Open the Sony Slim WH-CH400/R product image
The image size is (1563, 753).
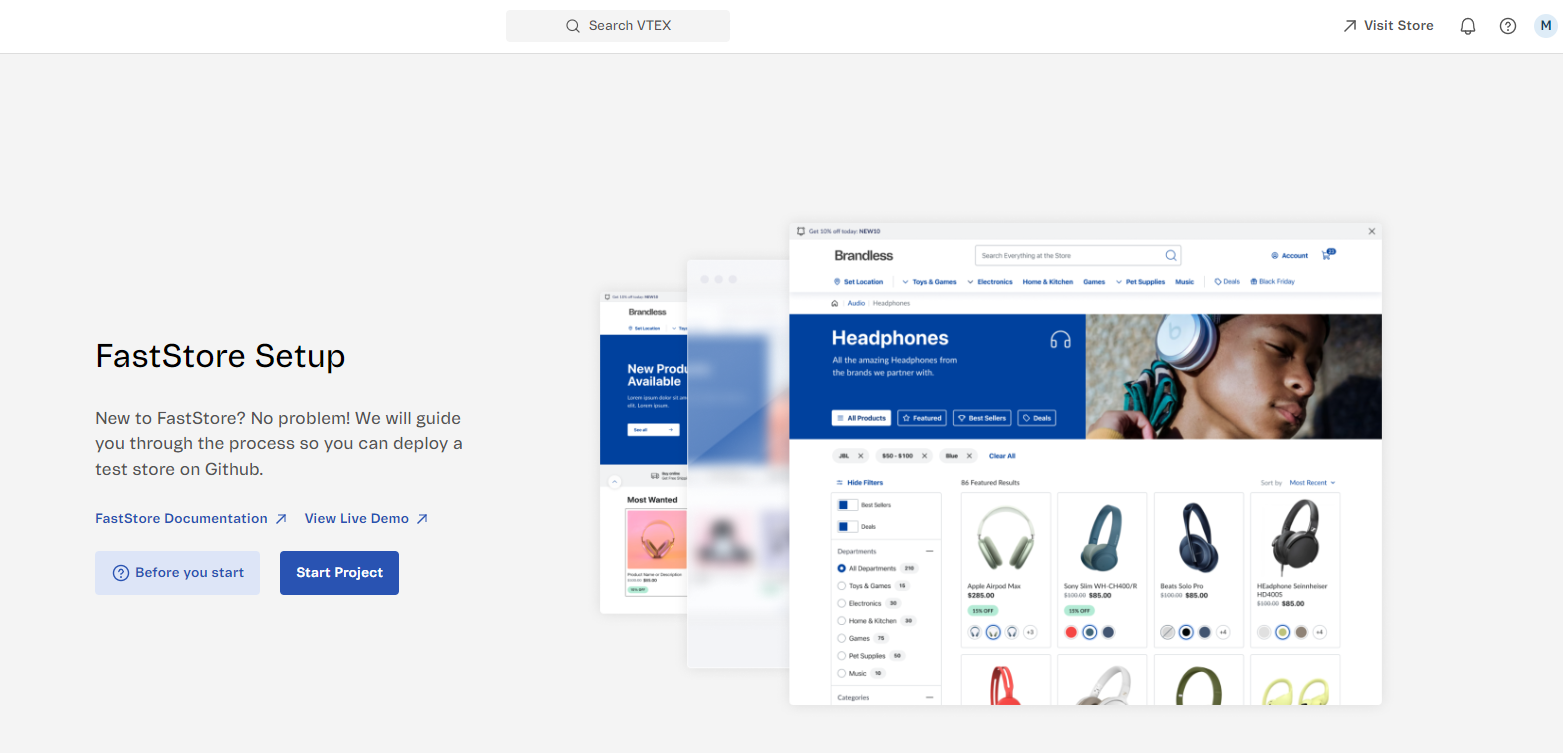[1103, 537]
